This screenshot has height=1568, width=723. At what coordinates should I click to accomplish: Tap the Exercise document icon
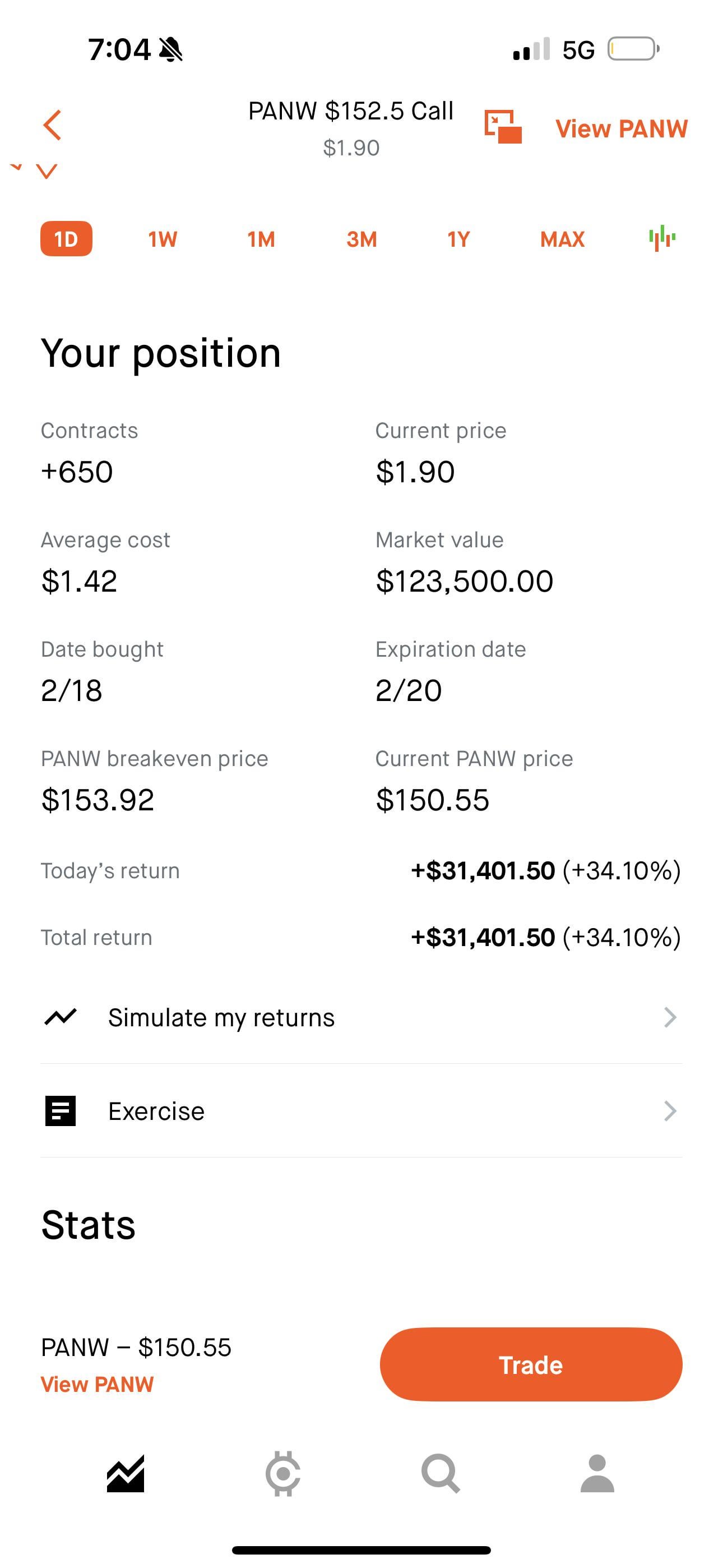coord(61,1111)
